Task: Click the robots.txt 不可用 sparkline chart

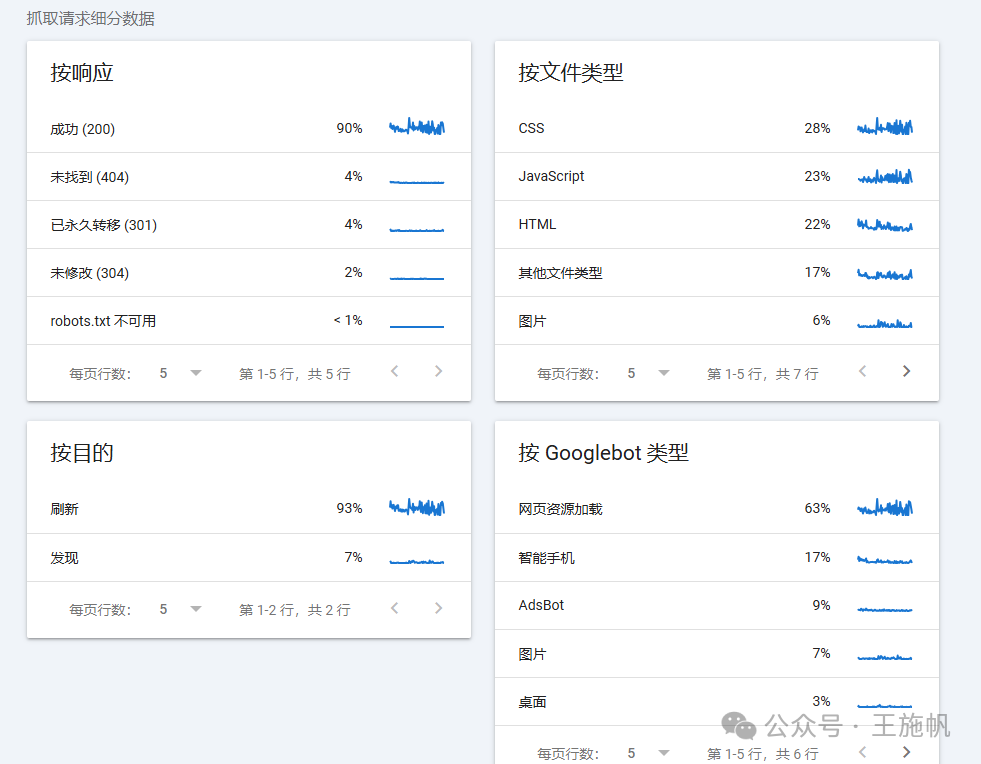Action: click(417, 321)
